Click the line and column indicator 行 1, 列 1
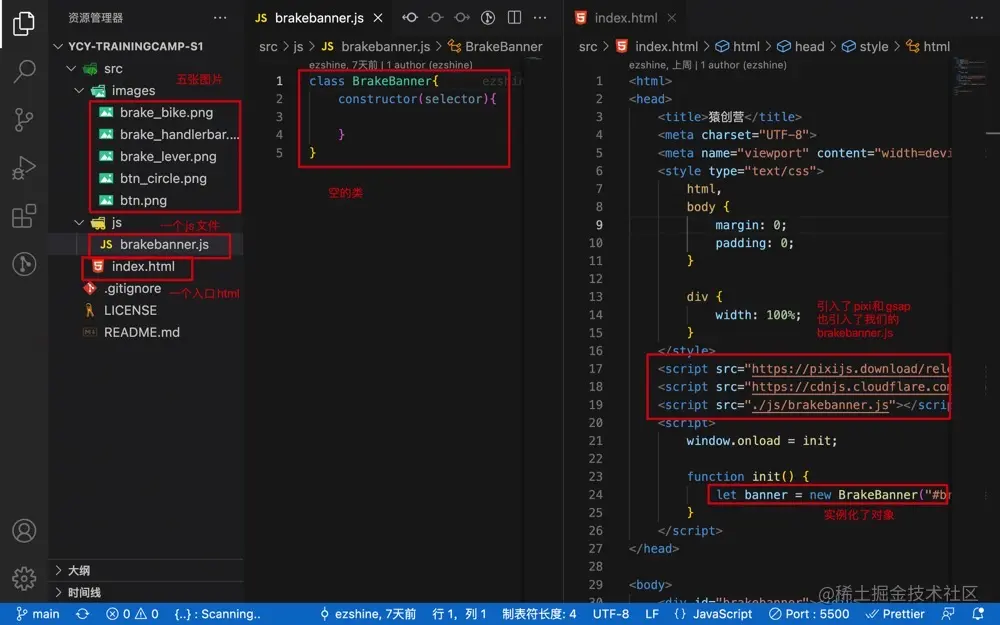Image resolution: width=1000 pixels, height=625 pixels. (x=459, y=614)
